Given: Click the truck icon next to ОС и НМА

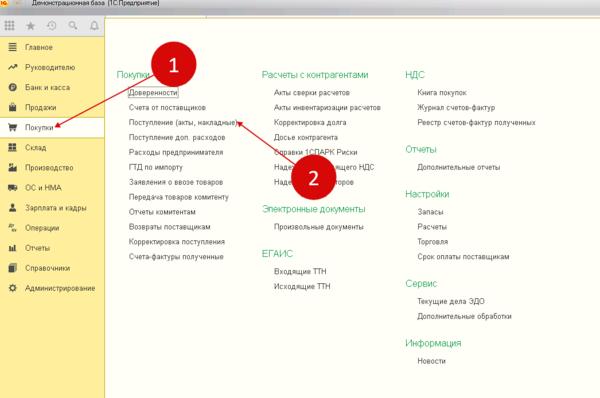Looking at the screenshot, I should click(x=13, y=188).
